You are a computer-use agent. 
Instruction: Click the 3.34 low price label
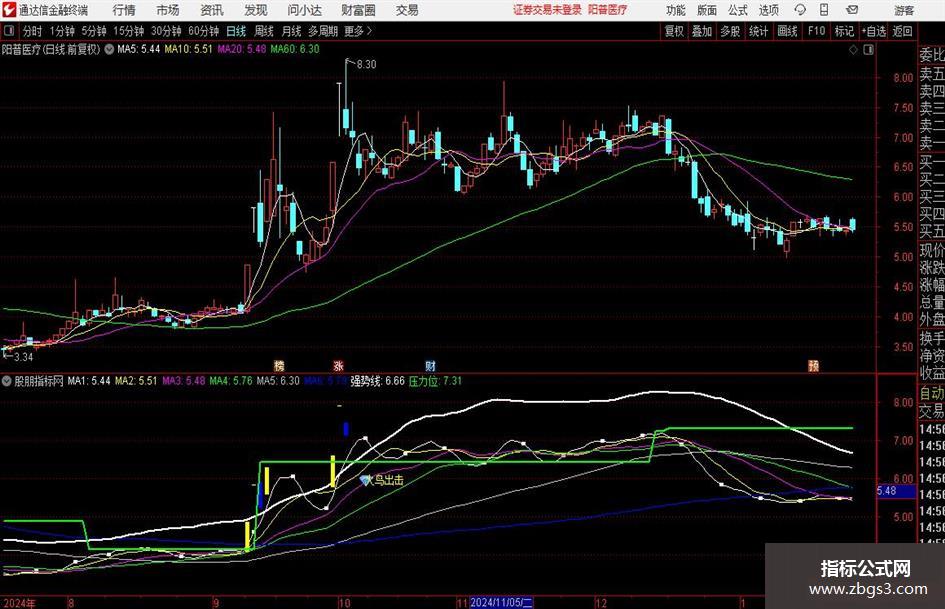[24, 357]
